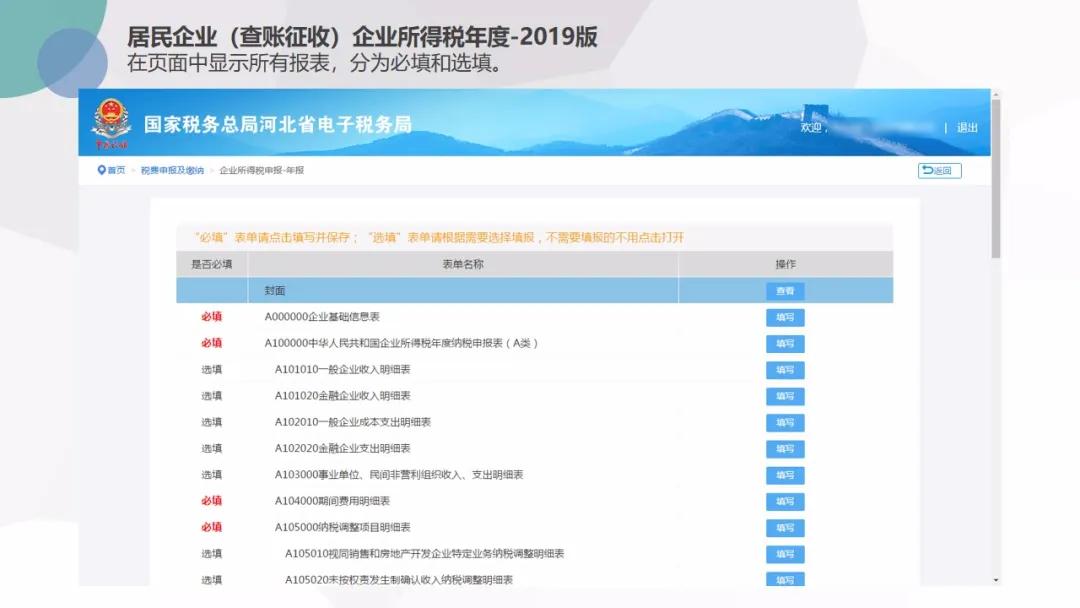Screen dimensions: 1080x608
Task: Click 填写 for A101020金融企业收入明细表
Action: point(785,396)
